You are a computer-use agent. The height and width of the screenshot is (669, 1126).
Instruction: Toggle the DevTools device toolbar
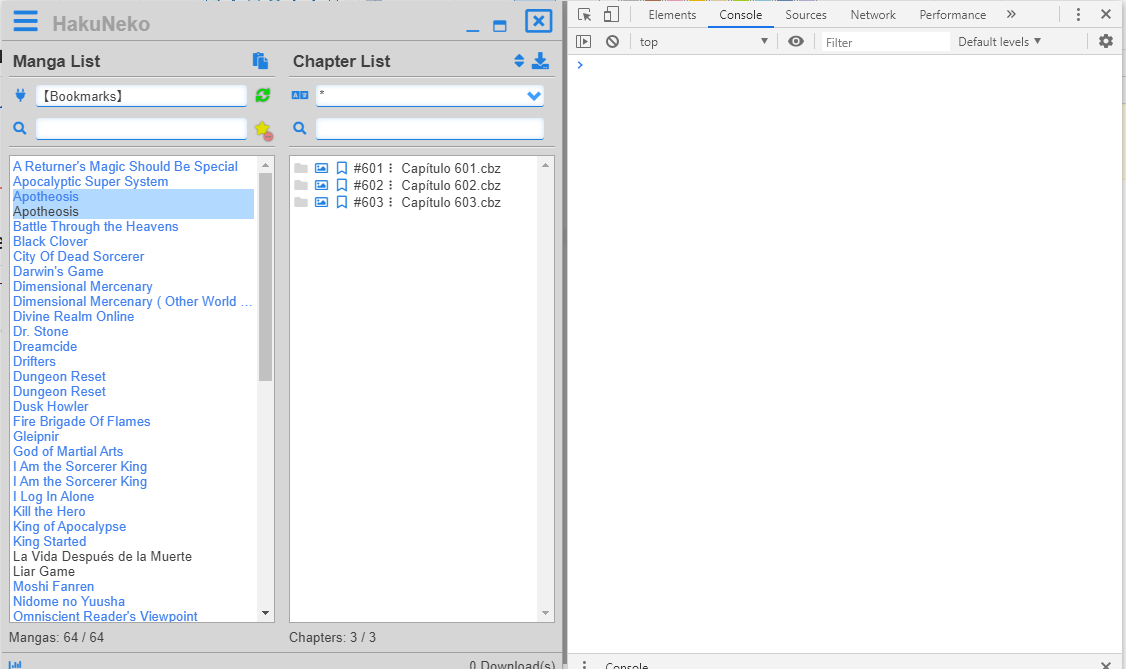click(611, 14)
